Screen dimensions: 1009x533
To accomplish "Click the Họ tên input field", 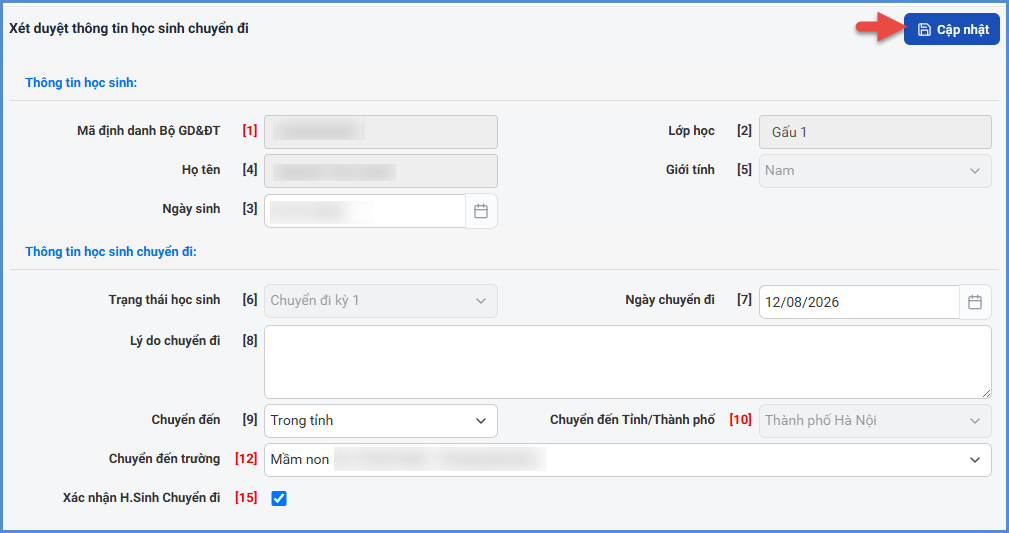I will 380,171.
